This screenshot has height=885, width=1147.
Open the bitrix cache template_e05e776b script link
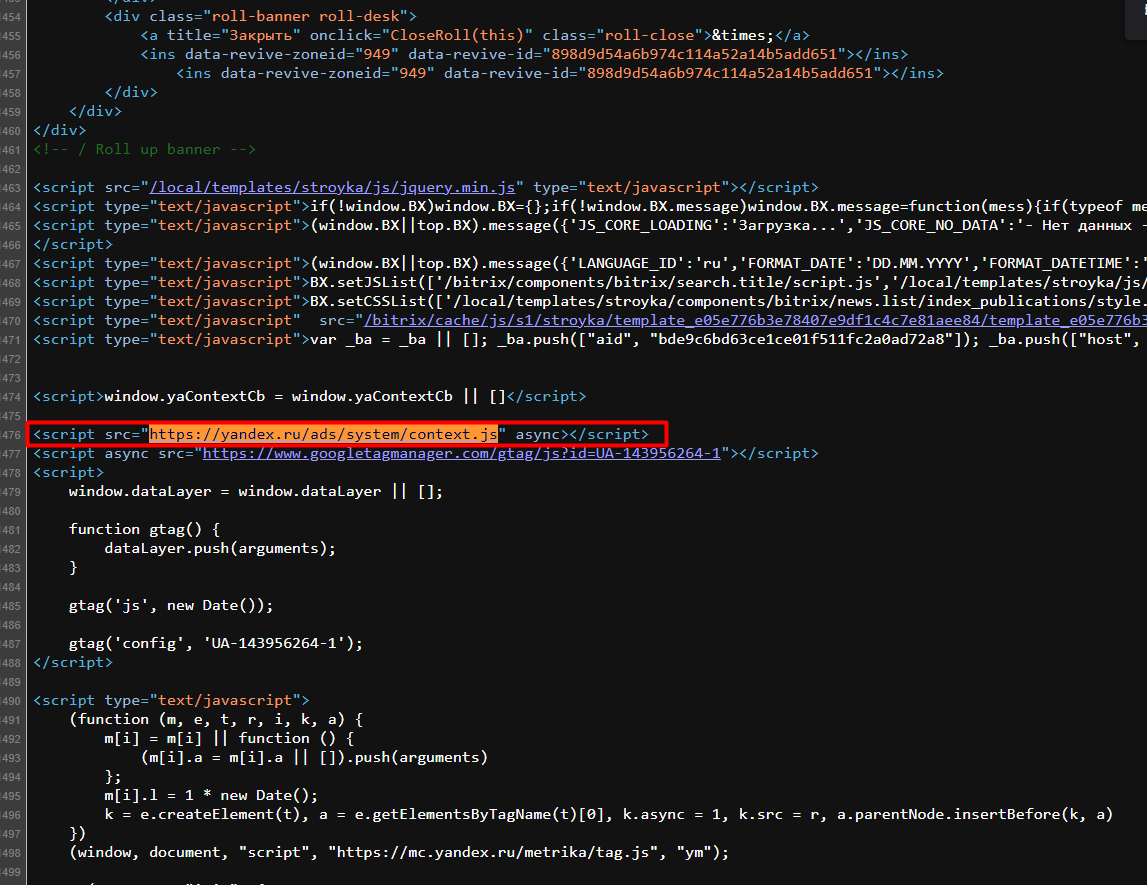click(755, 320)
